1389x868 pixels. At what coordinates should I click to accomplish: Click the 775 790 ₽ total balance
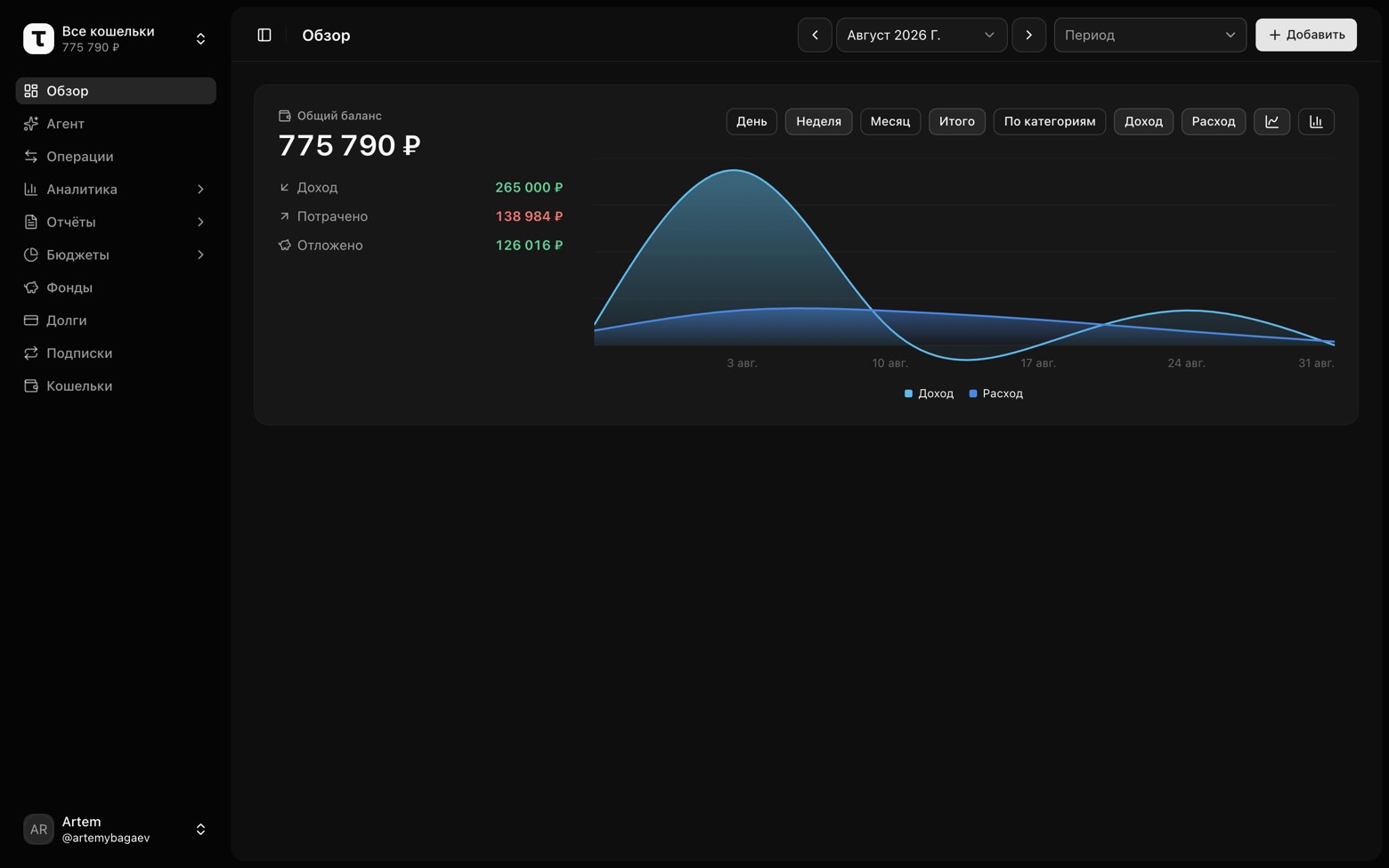tap(349, 145)
